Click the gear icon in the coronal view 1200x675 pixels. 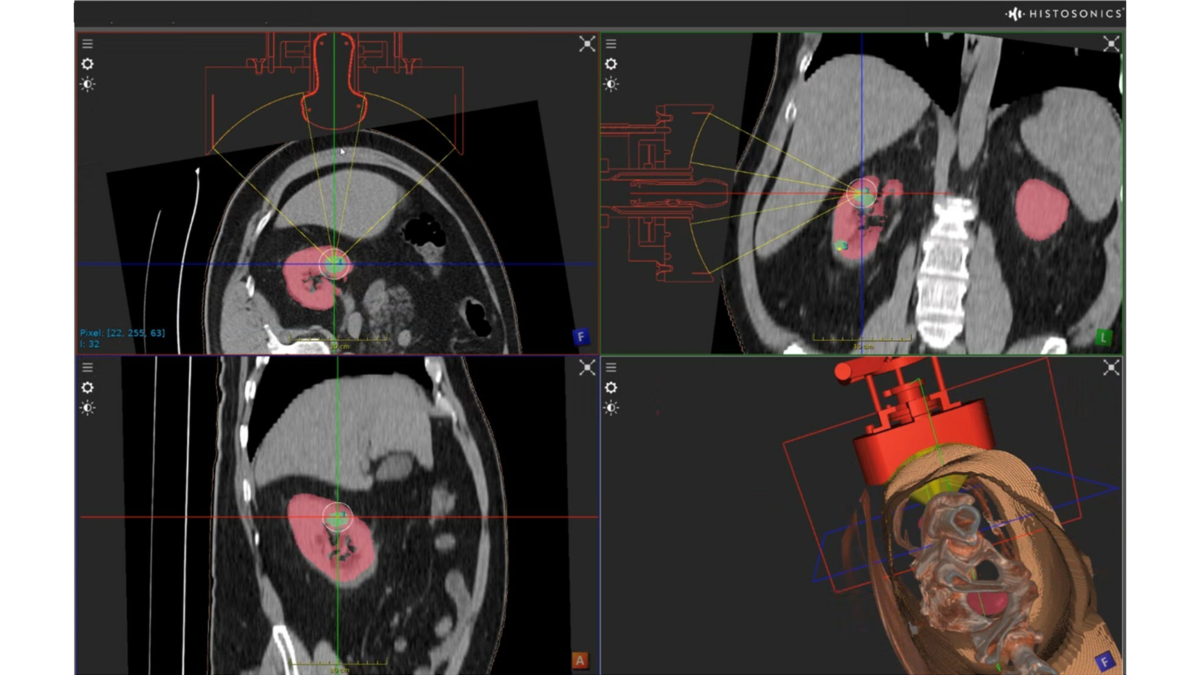(x=611, y=64)
